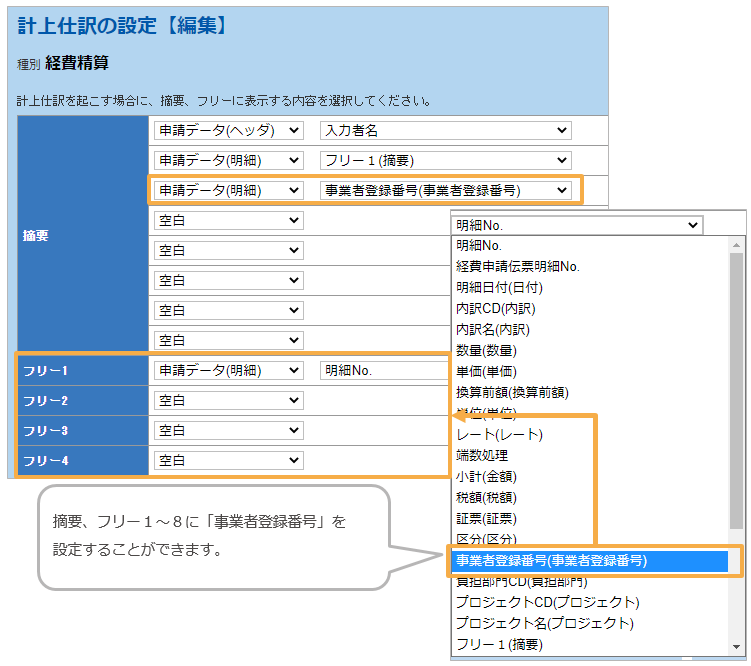The height and width of the screenshot is (666, 751).
Task: Click the scroll up arrow of the list
Action: (737, 245)
